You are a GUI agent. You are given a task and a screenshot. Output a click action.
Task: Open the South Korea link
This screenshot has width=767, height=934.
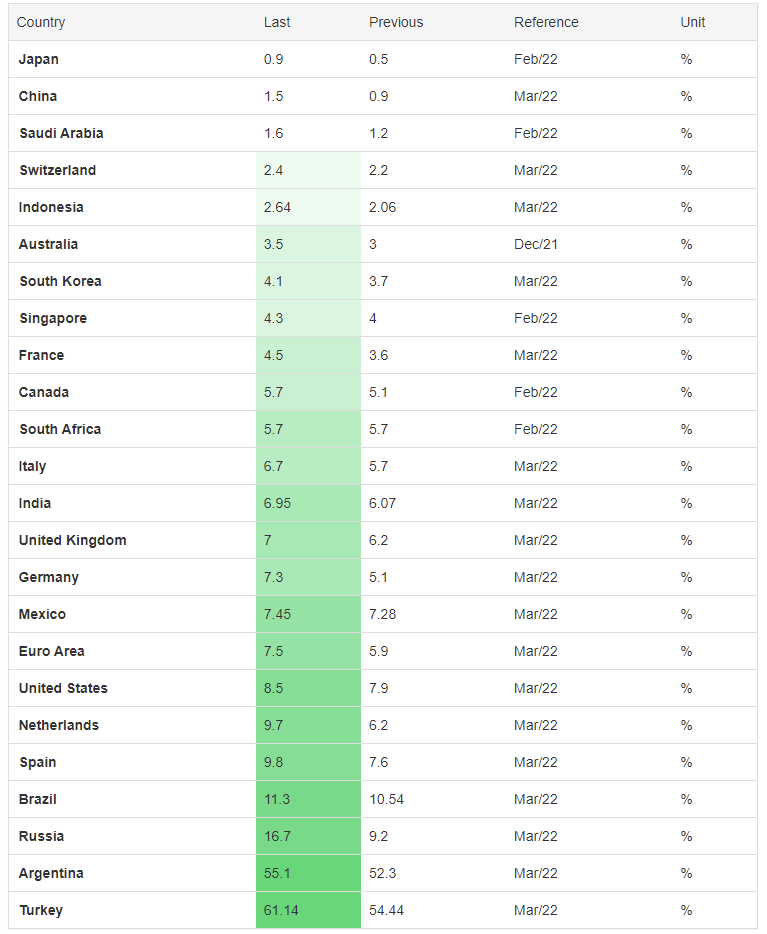(x=60, y=281)
